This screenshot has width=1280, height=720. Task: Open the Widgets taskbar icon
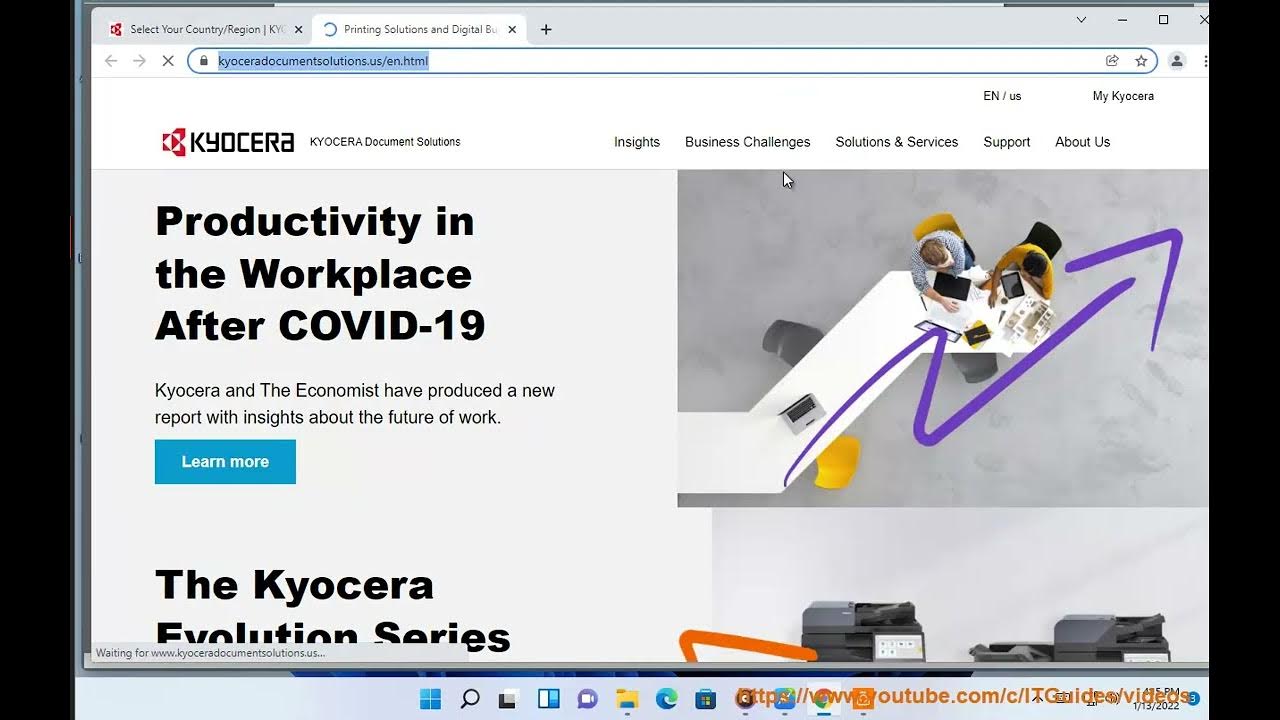click(x=549, y=699)
